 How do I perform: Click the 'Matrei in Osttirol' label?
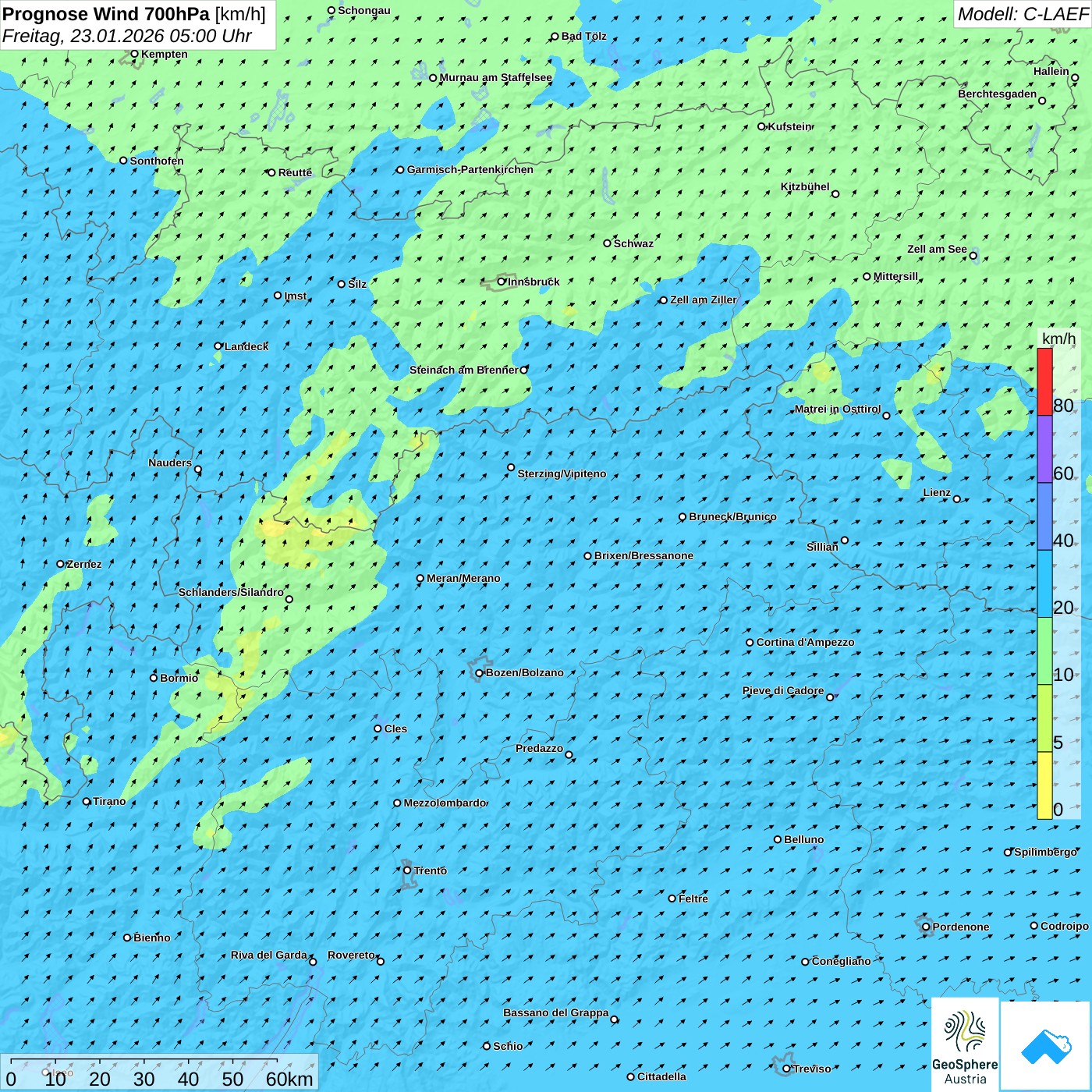point(838,409)
